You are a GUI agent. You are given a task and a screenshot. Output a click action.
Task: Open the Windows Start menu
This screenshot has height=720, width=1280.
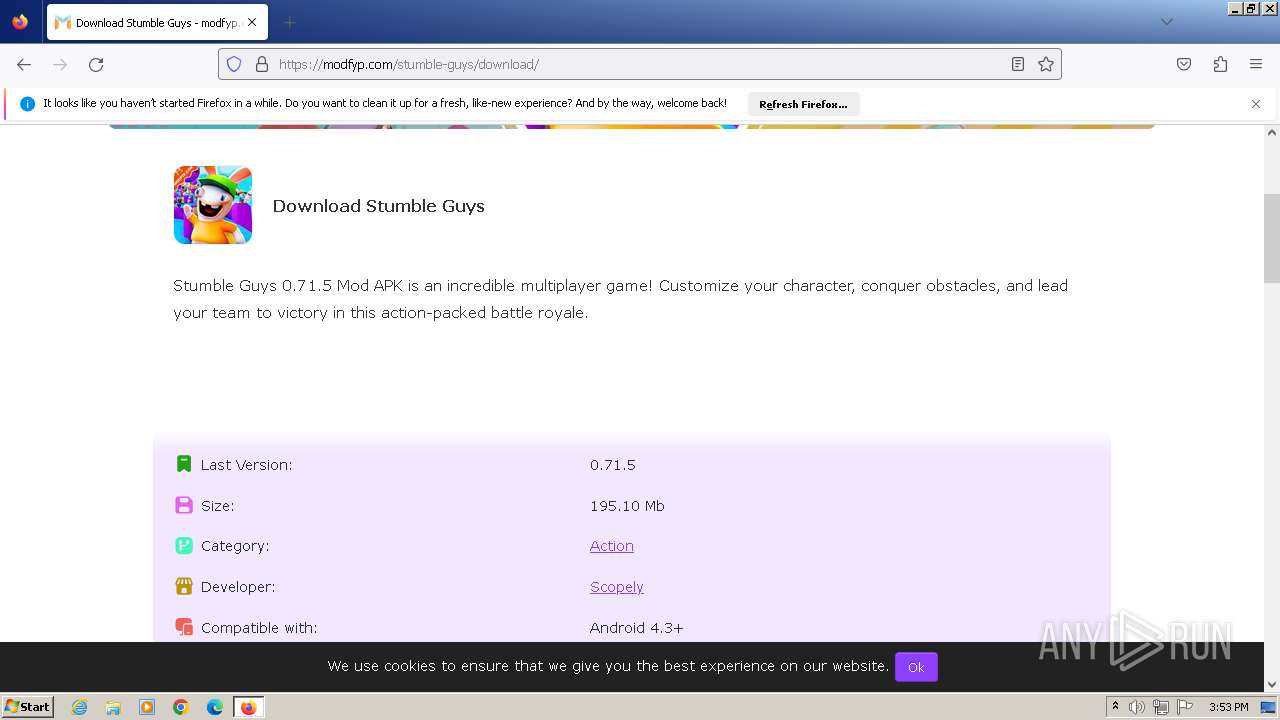tap(27, 706)
